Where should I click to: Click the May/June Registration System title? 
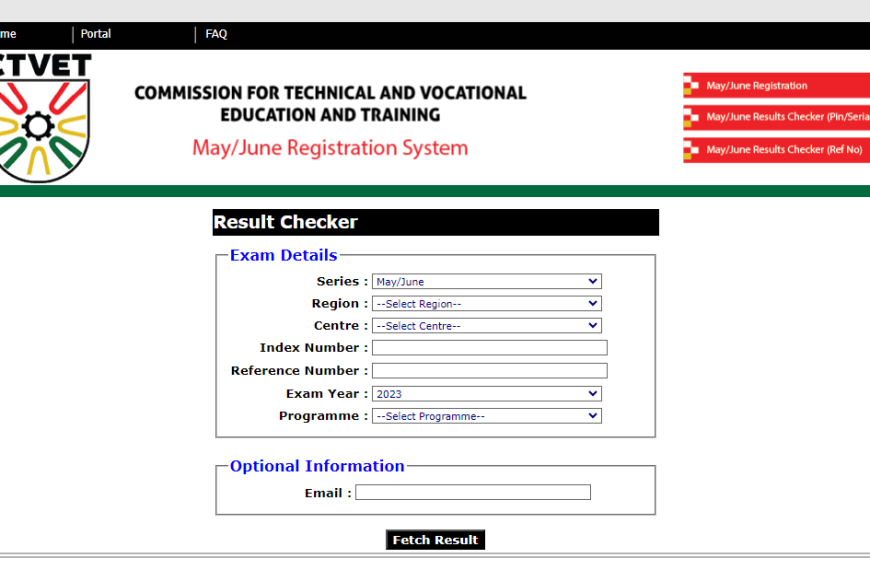(x=330, y=148)
